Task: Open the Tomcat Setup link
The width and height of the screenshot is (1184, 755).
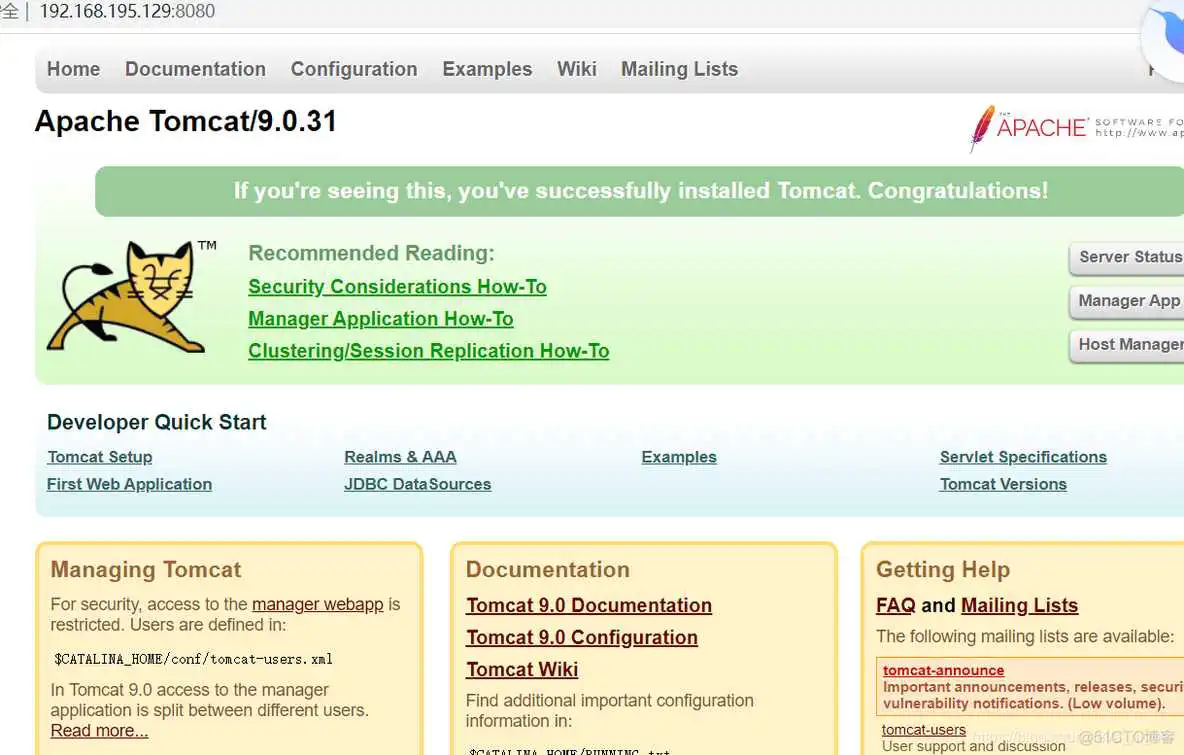Action: coord(100,458)
